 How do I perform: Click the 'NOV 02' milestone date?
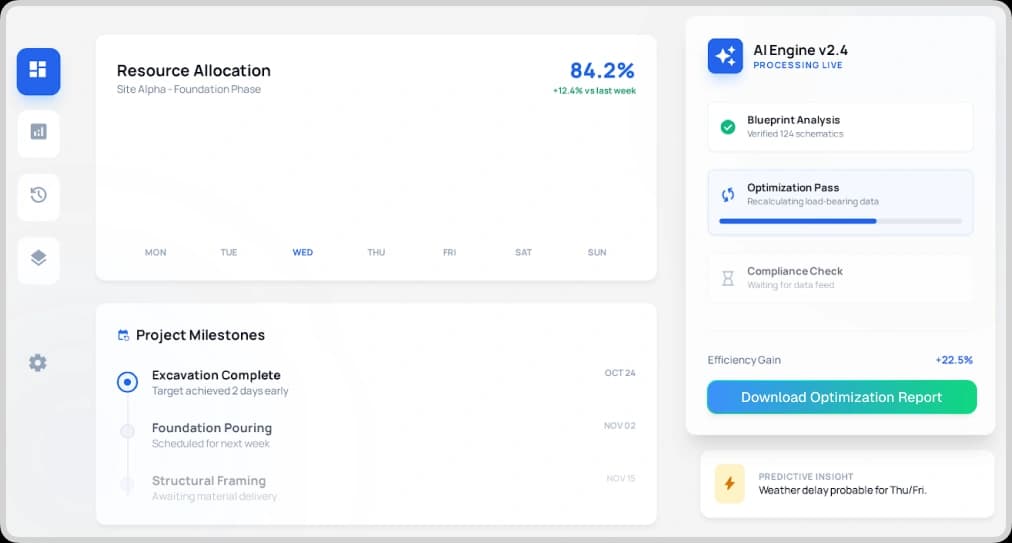pyautogui.click(x=620, y=426)
